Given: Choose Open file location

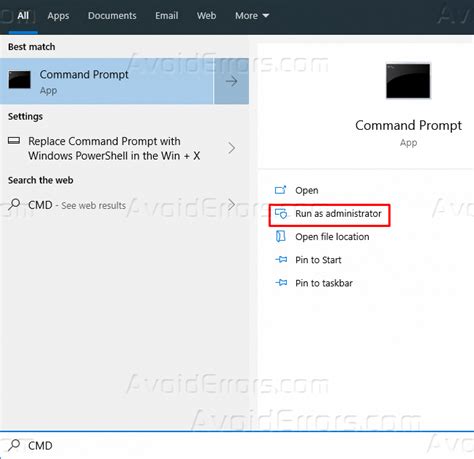Looking at the screenshot, I should click(x=332, y=237).
